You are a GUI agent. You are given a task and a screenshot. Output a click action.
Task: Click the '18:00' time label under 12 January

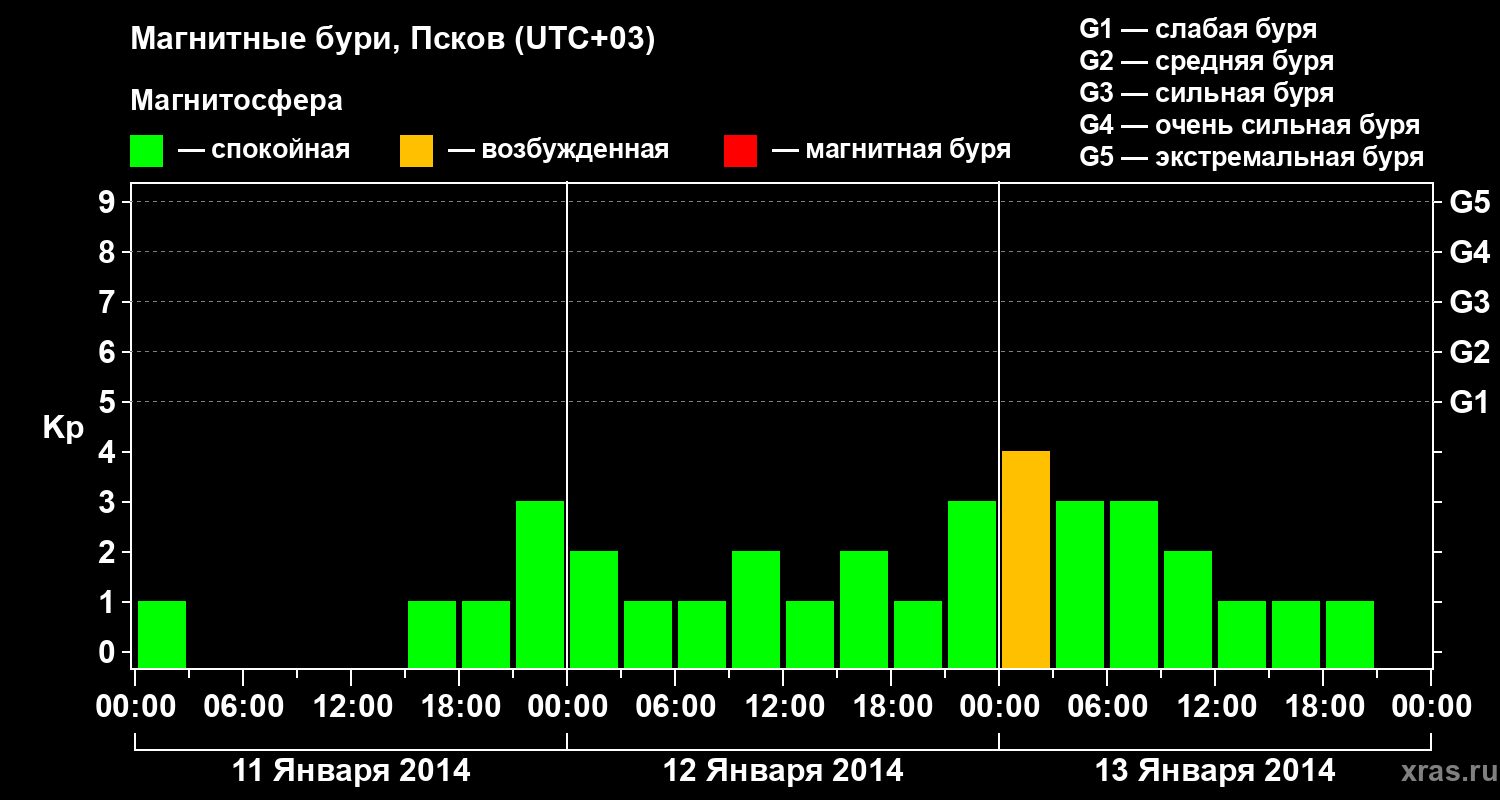coord(891,707)
